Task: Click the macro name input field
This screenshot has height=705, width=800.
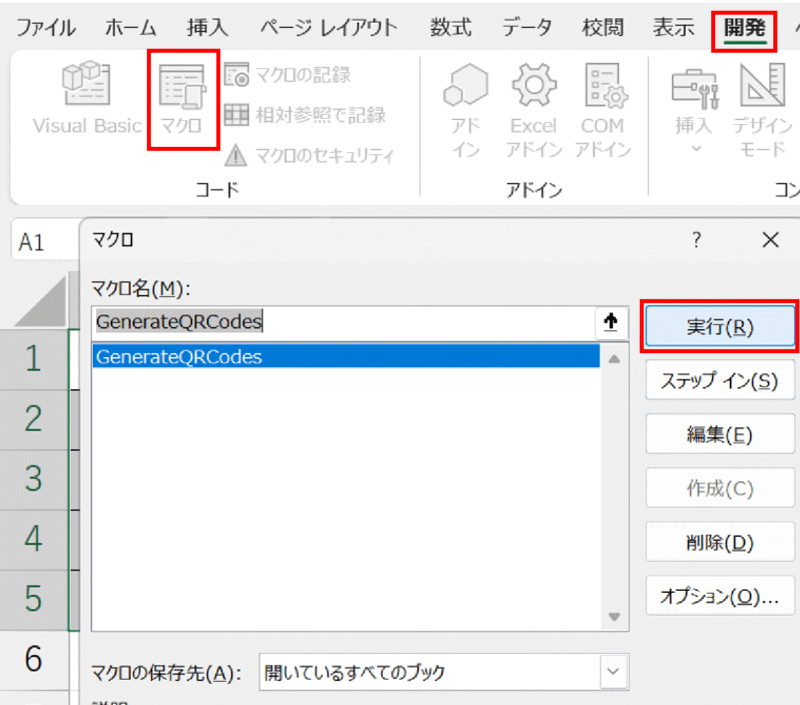Action: 344,322
